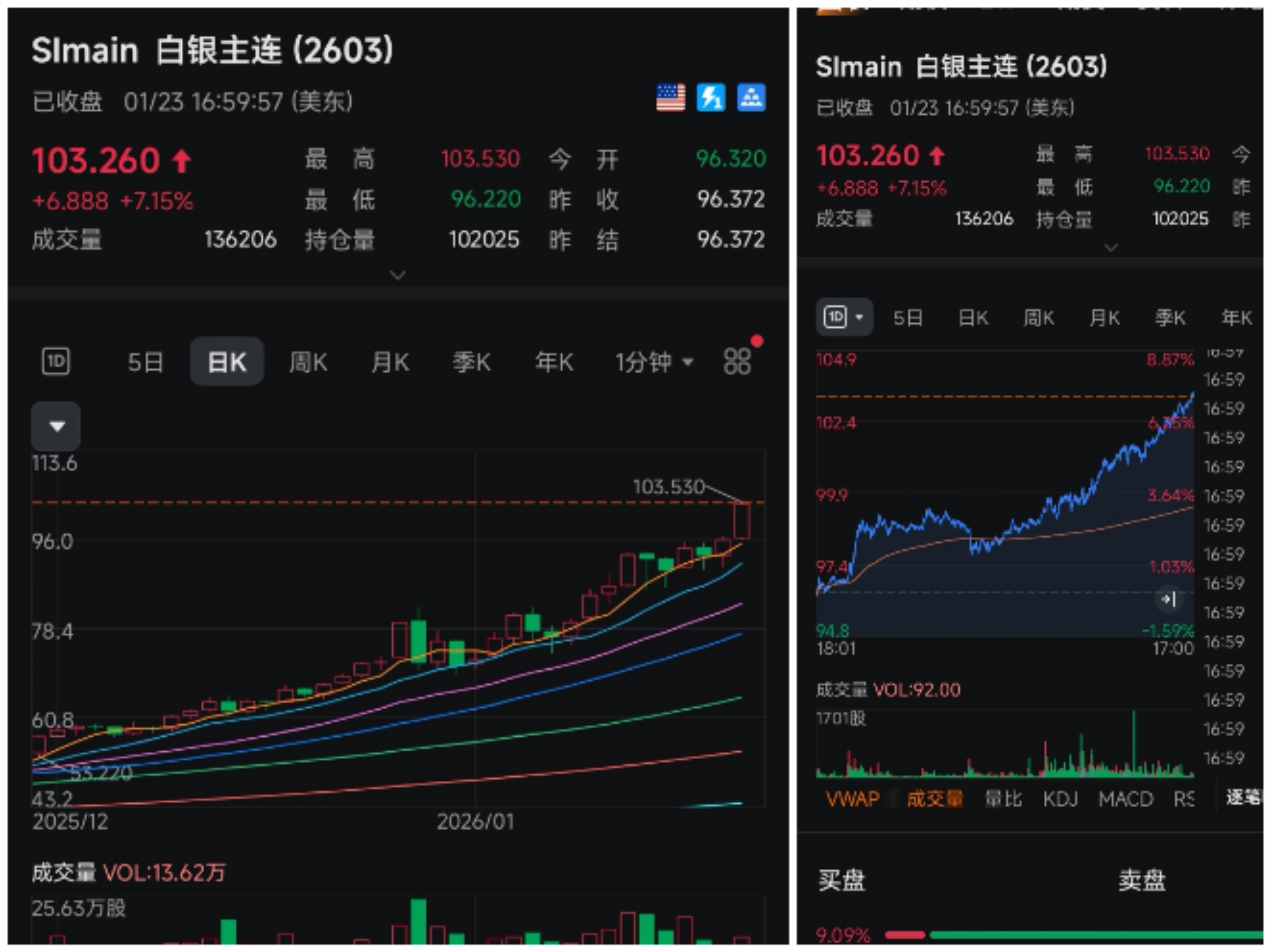Expand quote details chevron in left panel
This screenshot has width=1271, height=952.
398,275
